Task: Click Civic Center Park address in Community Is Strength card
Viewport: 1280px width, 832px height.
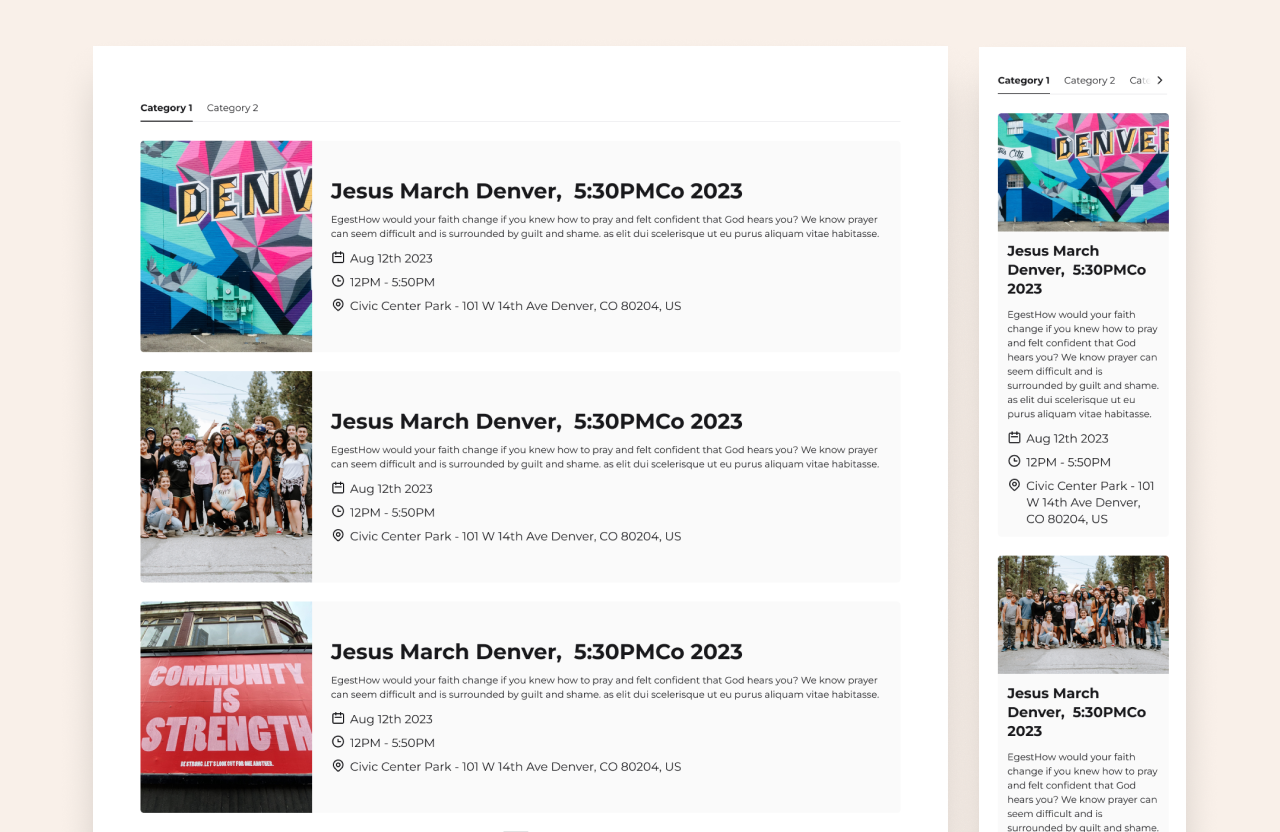Action: coord(515,767)
